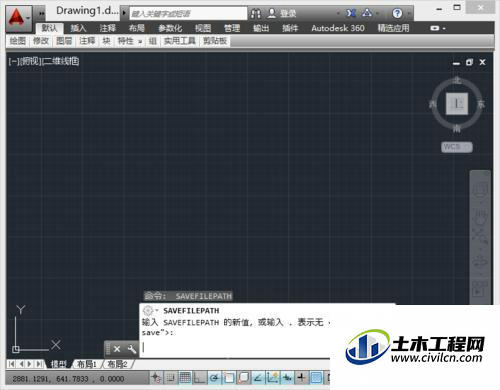Image resolution: width=500 pixels, height=390 pixels.
Task: Click the command line customize wrench icon
Action: point(132,349)
